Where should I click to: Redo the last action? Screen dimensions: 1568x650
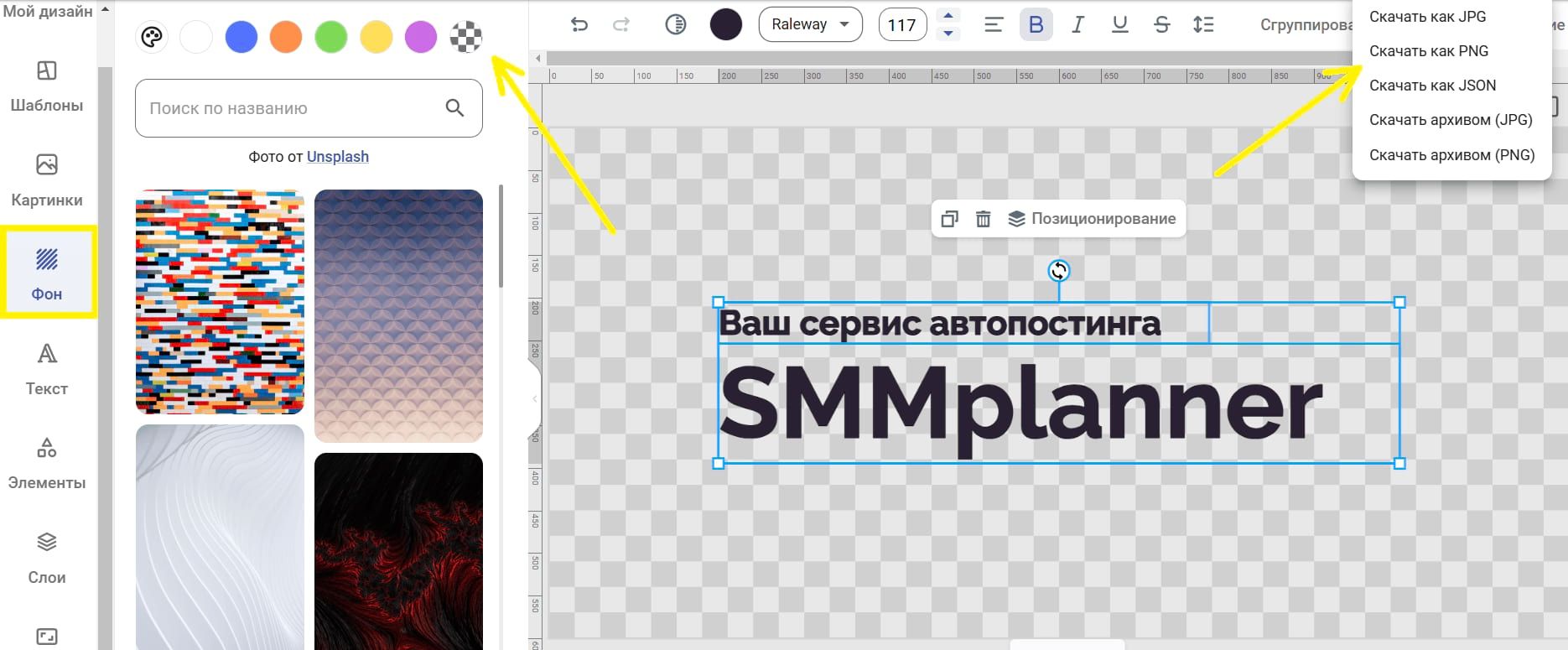click(x=621, y=24)
